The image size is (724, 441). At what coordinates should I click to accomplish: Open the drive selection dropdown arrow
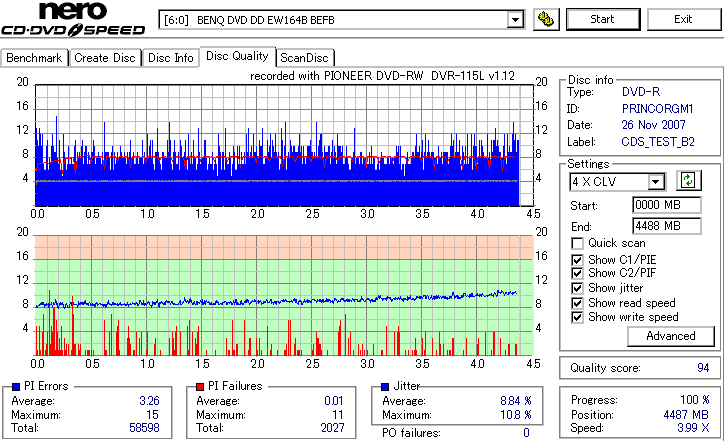(515, 20)
